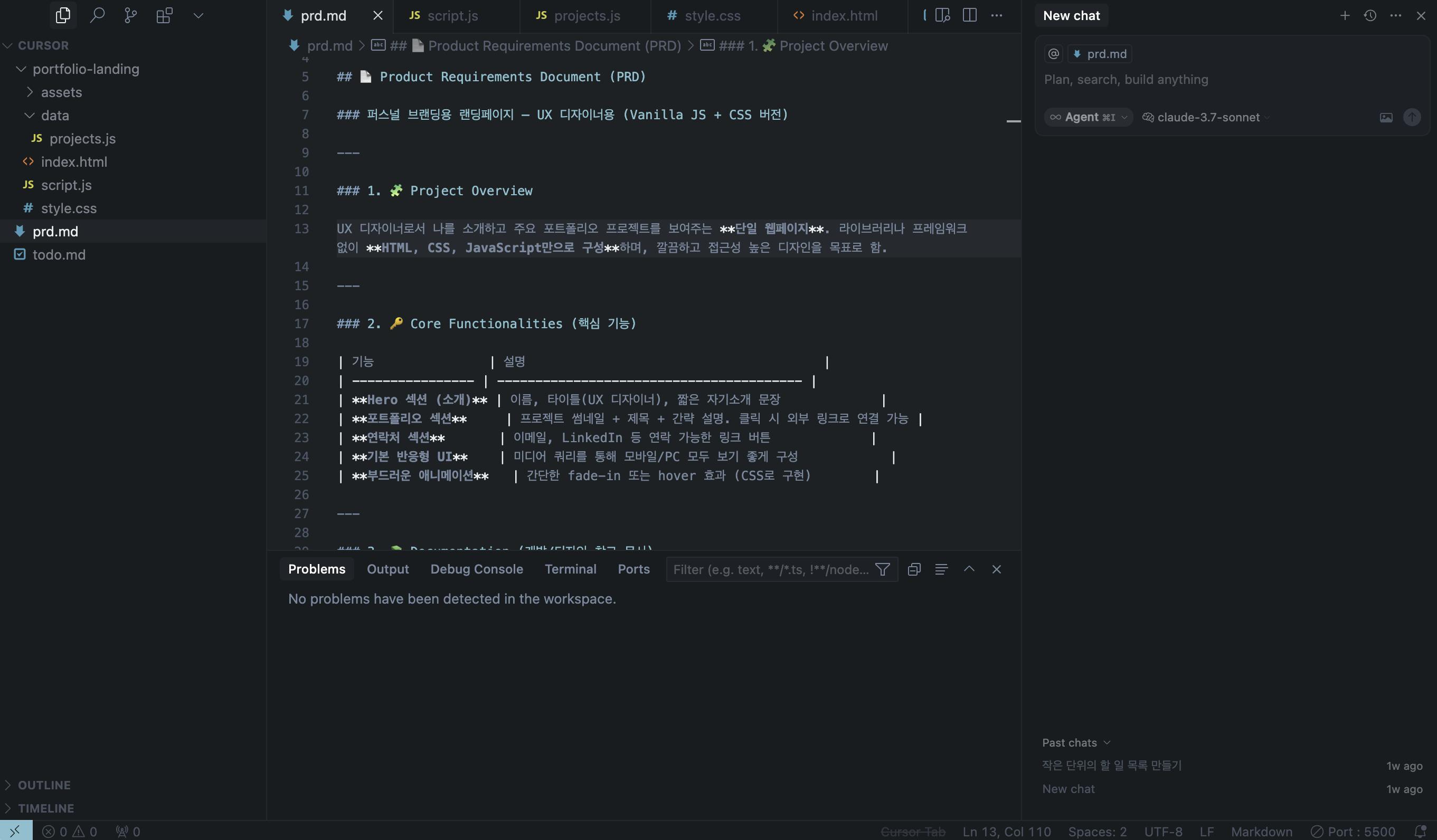Screen dimensions: 1437x840
Task: Switch to the style.css editor tab
Action: point(712,16)
